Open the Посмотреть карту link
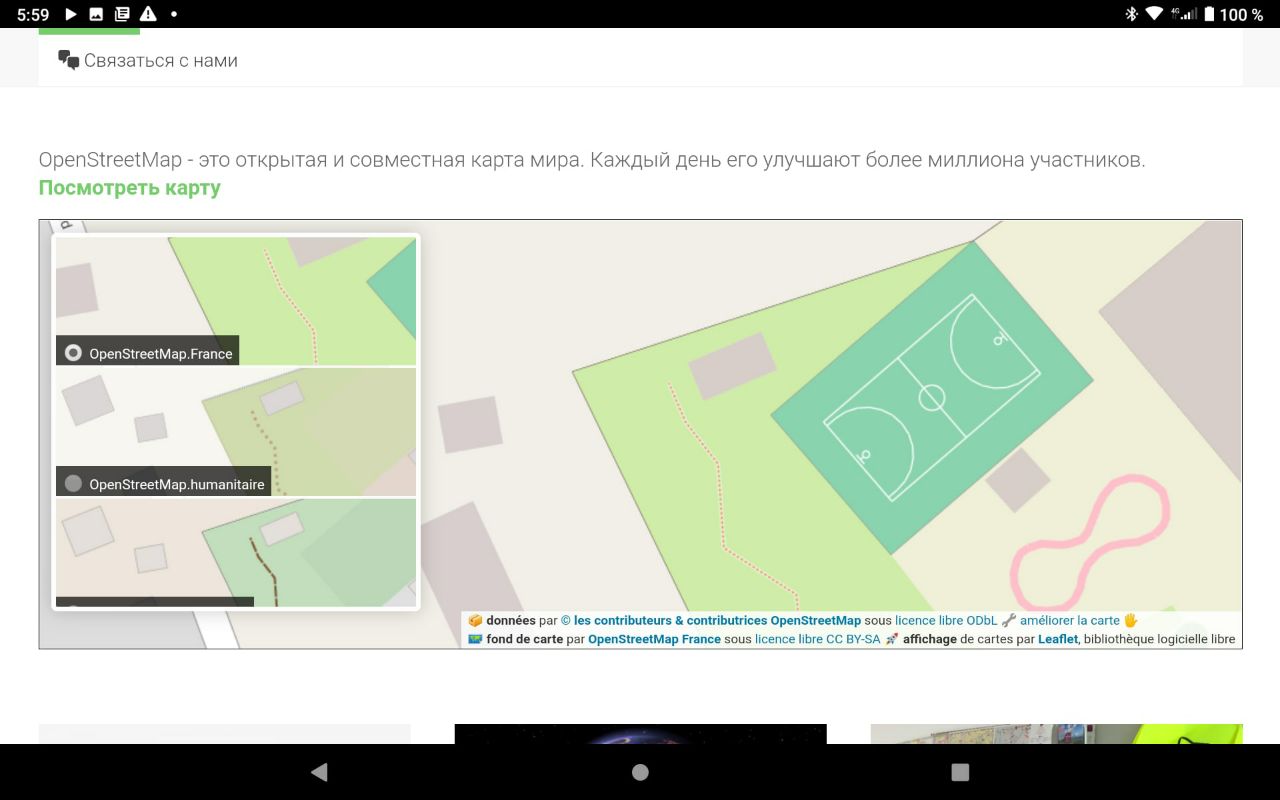The image size is (1280, 800). [130, 187]
